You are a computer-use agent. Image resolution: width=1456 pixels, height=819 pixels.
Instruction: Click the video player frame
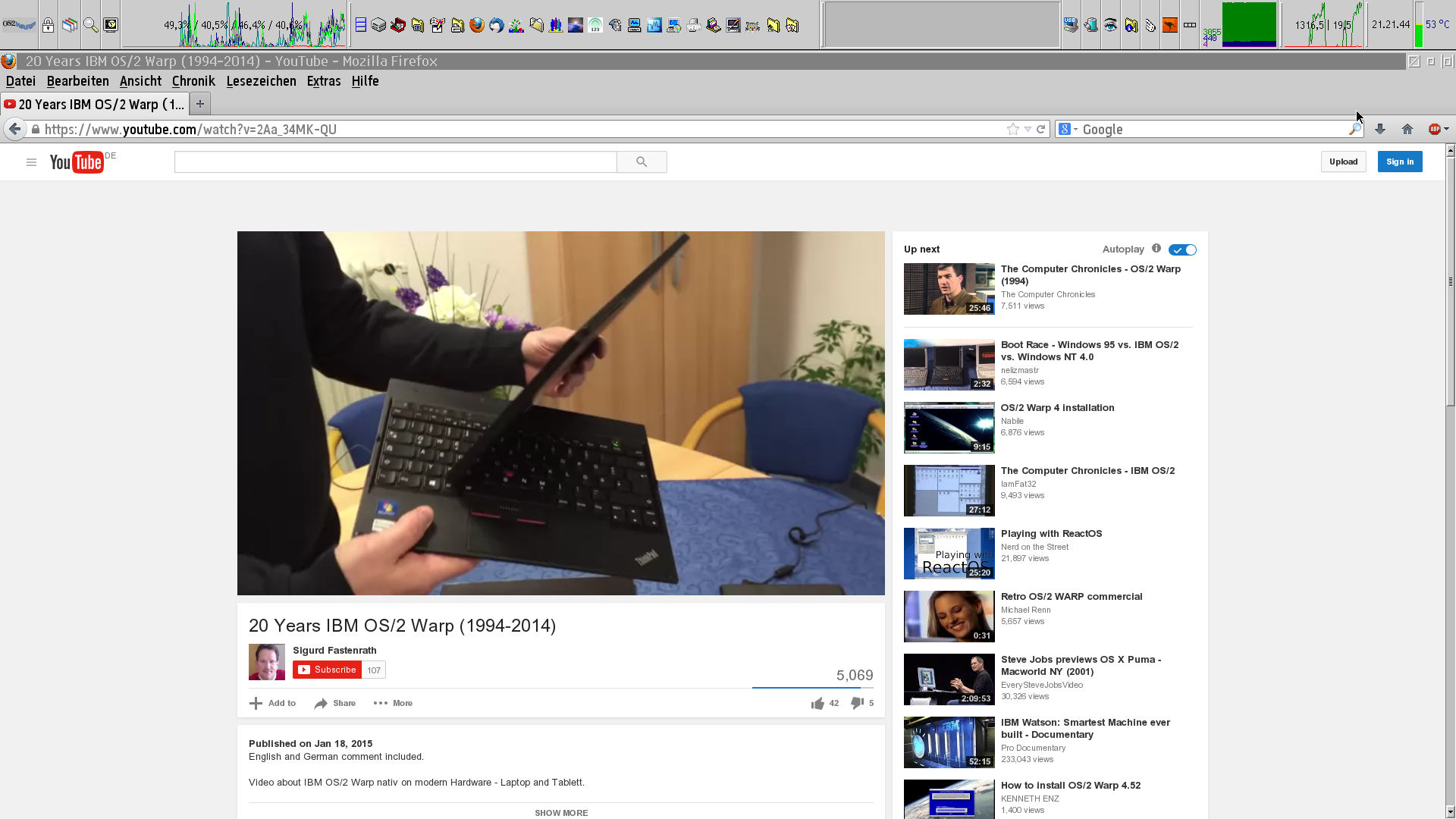point(560,413)
